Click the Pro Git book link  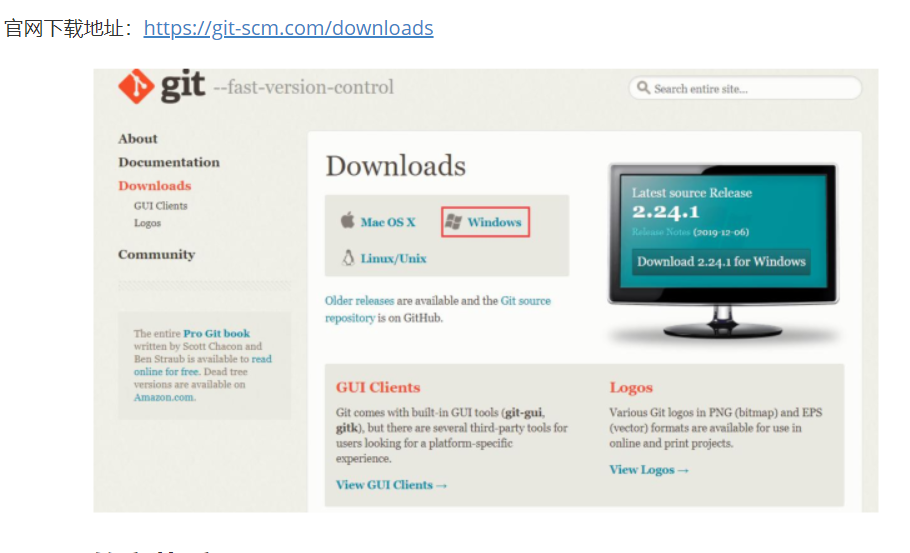point(216,333)
